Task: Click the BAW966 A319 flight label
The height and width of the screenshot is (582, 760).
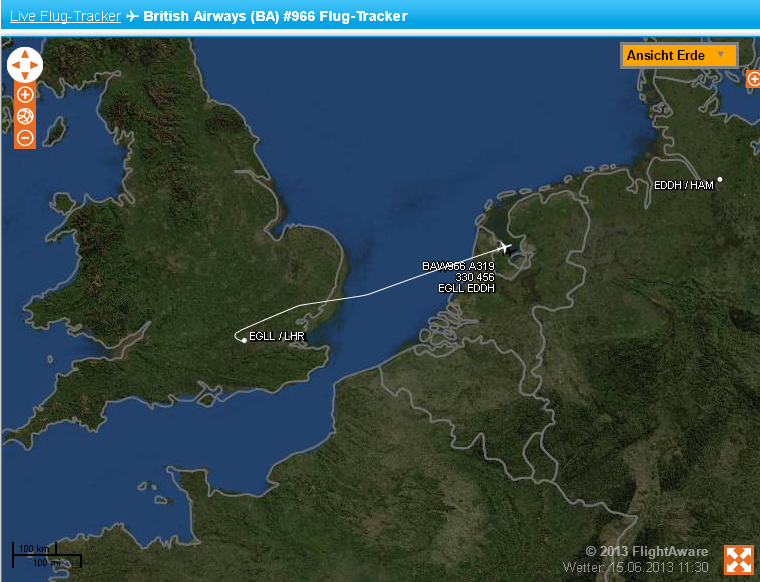Action: (x=458, y=266)
